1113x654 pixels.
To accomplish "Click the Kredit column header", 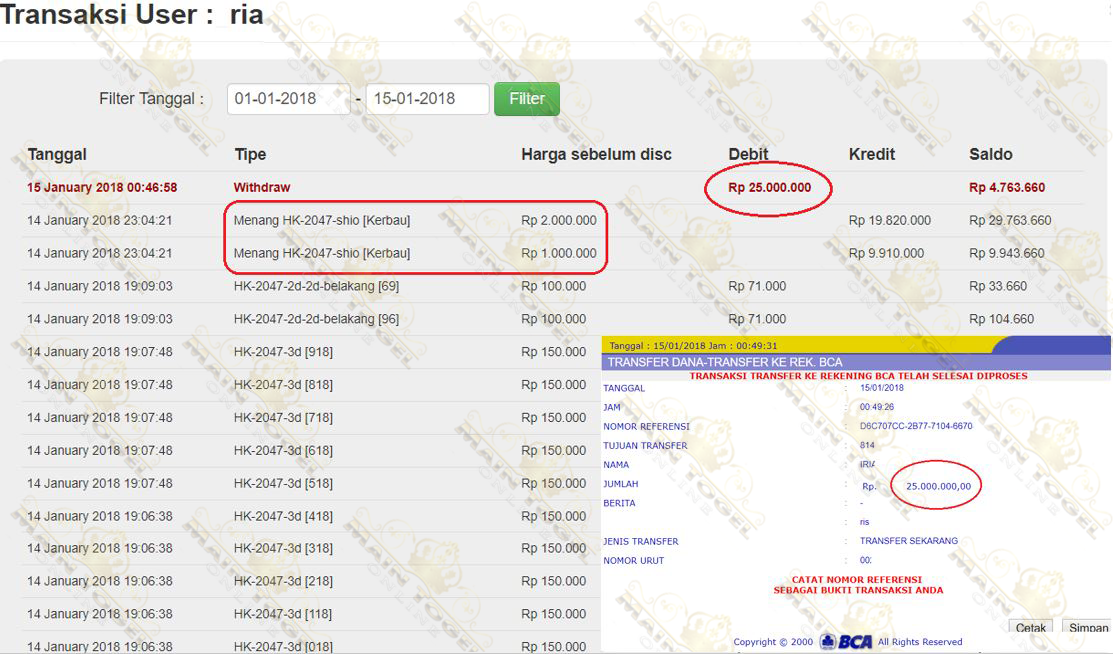I will tap(872, 154).
